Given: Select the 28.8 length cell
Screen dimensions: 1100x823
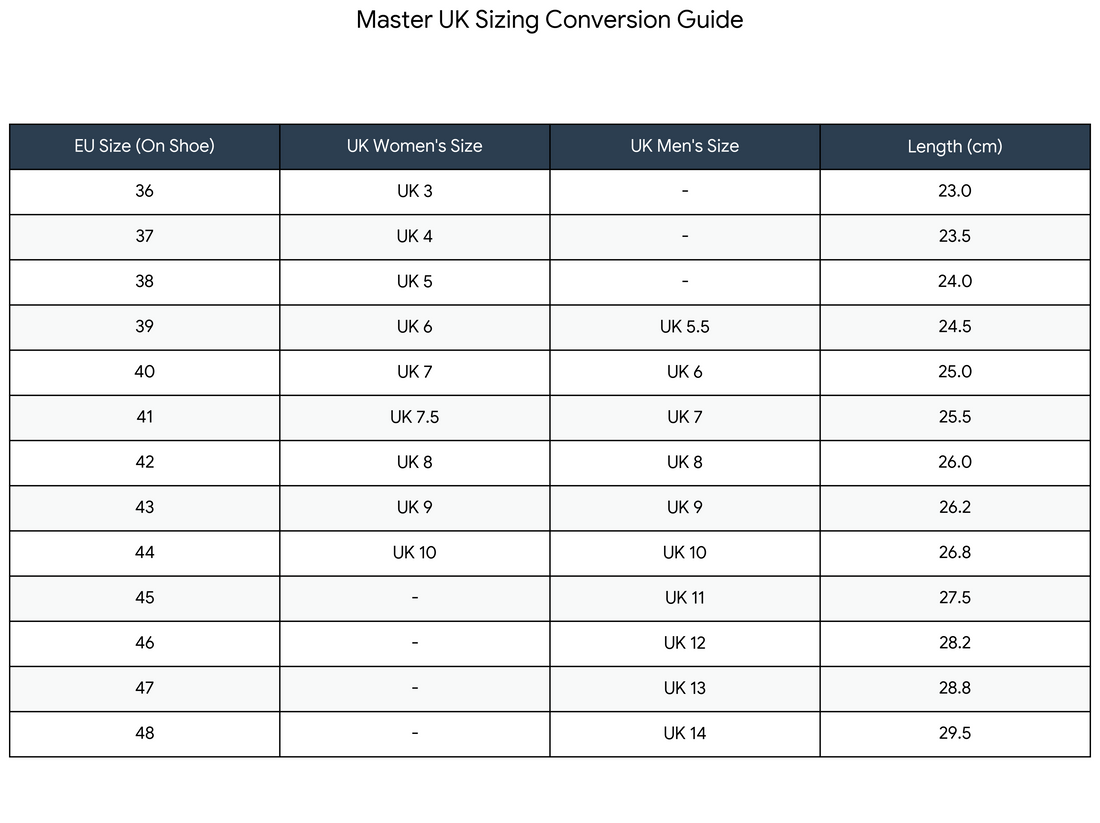Looking at the screenshot, I should 955,689.
